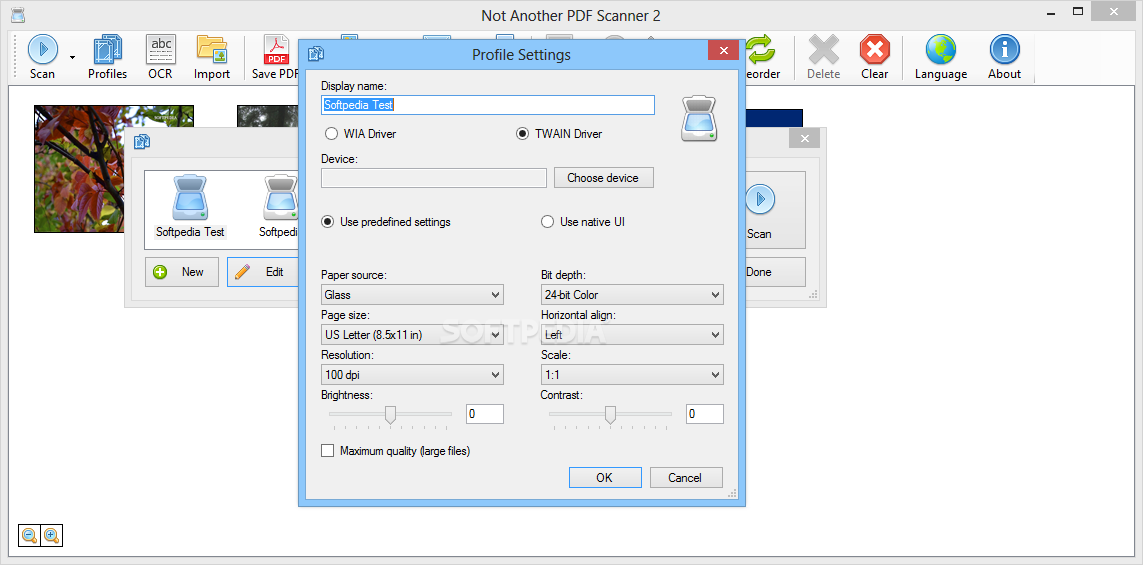This screenshot has width=1143, height=565.
Task: Select the TWAIN Driver radio button
Action: click(x=523, y=134)
